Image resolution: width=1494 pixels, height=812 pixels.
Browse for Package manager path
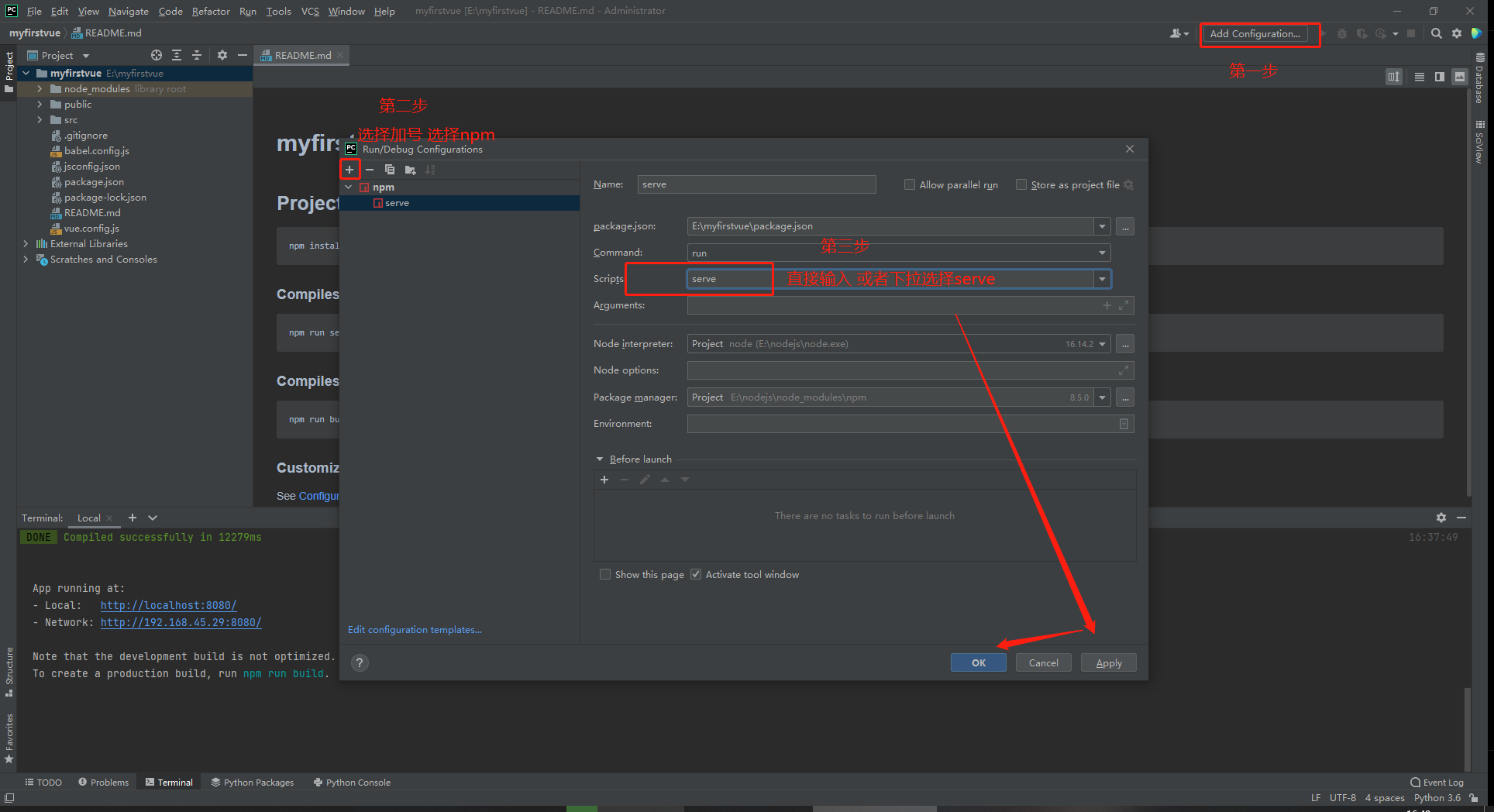tap(1125, 397)
